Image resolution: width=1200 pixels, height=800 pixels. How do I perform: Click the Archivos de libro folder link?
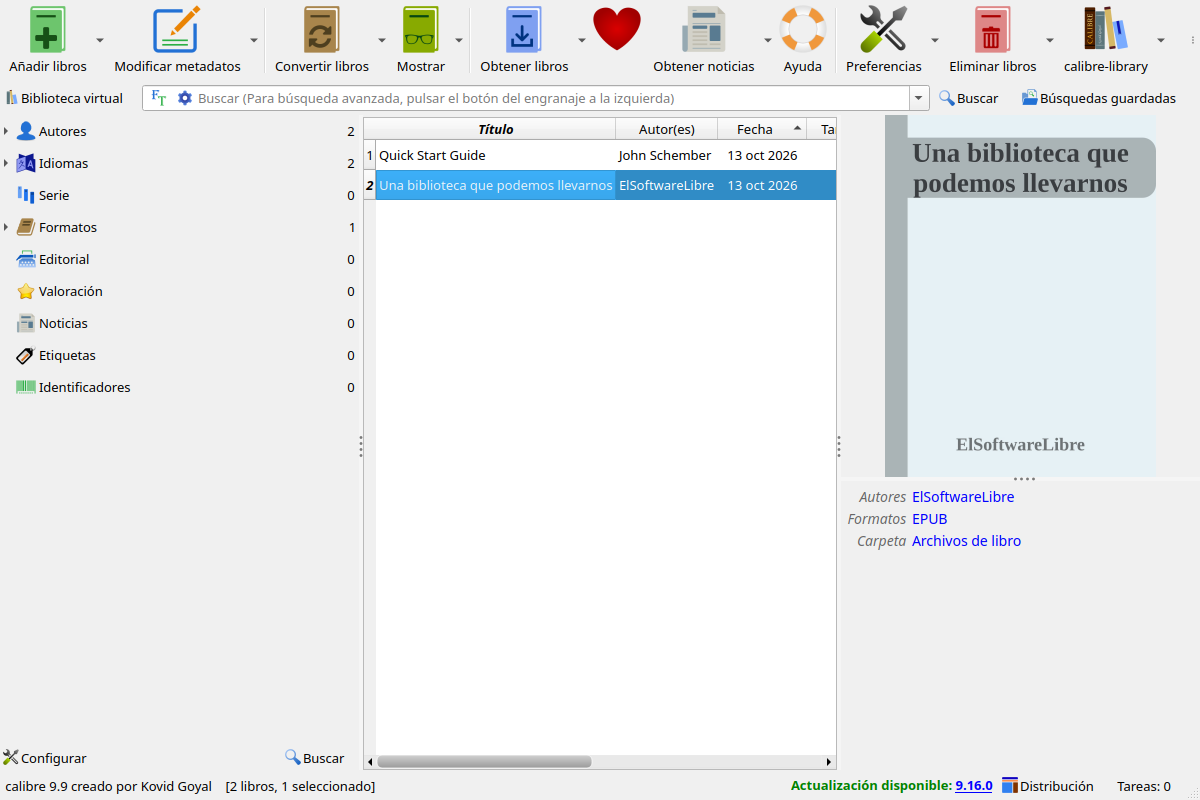coord(967,541)
